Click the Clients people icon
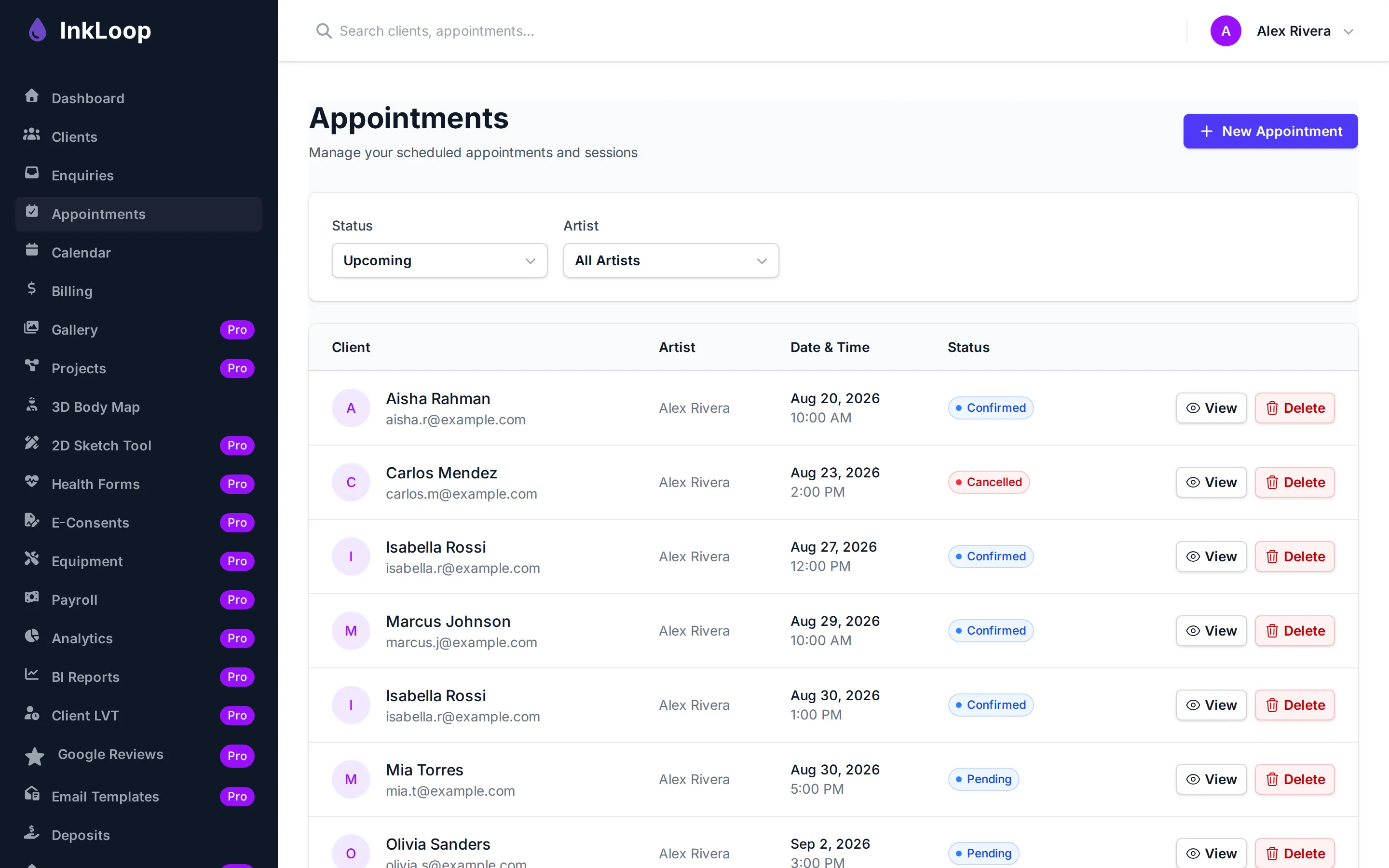 click(31, 135)
